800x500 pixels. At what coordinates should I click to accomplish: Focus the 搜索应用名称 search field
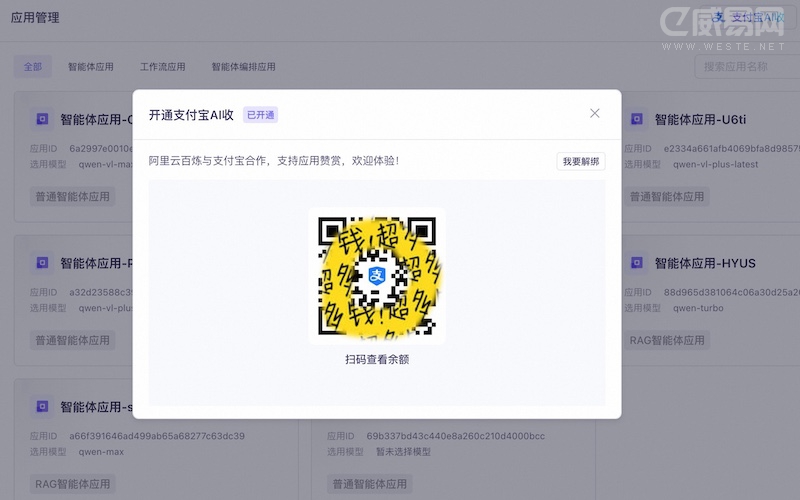pos(745,67)
